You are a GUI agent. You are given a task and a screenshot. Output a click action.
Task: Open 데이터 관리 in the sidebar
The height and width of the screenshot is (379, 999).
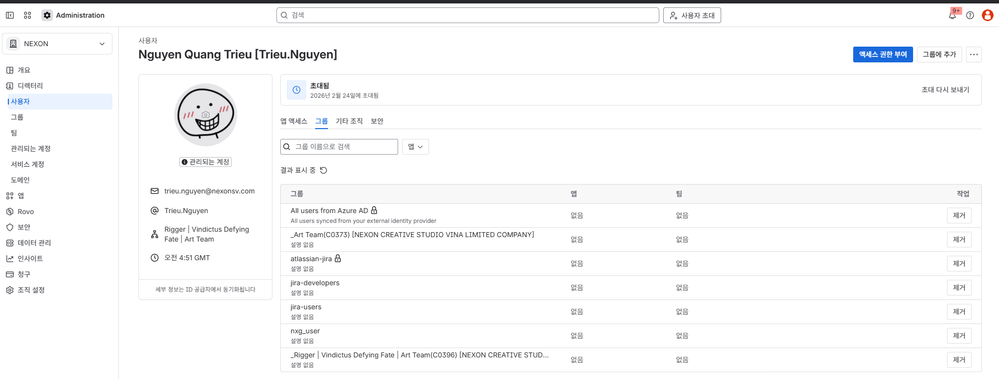pos(58,243)
